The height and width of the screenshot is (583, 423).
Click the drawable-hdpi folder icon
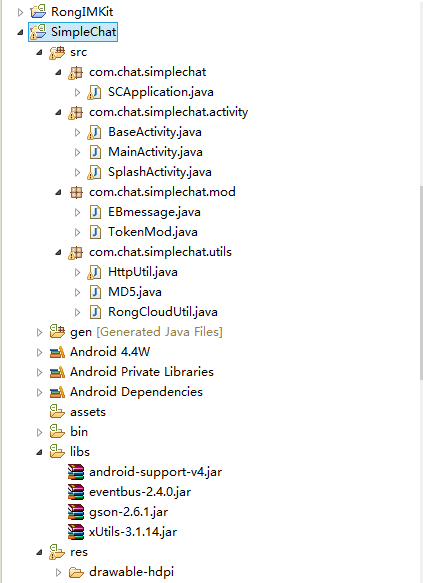pos(76,572)
